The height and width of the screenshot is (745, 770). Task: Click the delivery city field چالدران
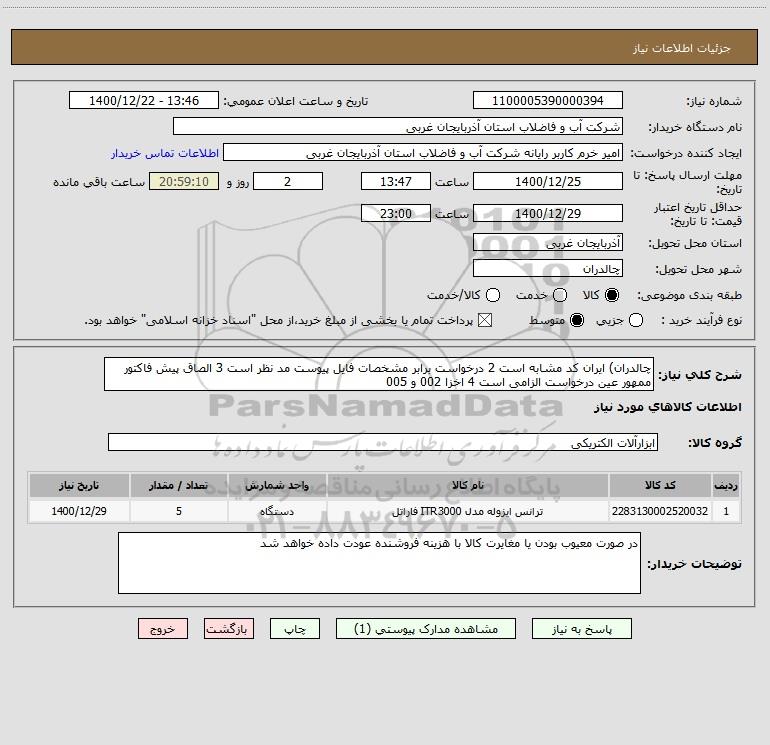tap(548, 269)
